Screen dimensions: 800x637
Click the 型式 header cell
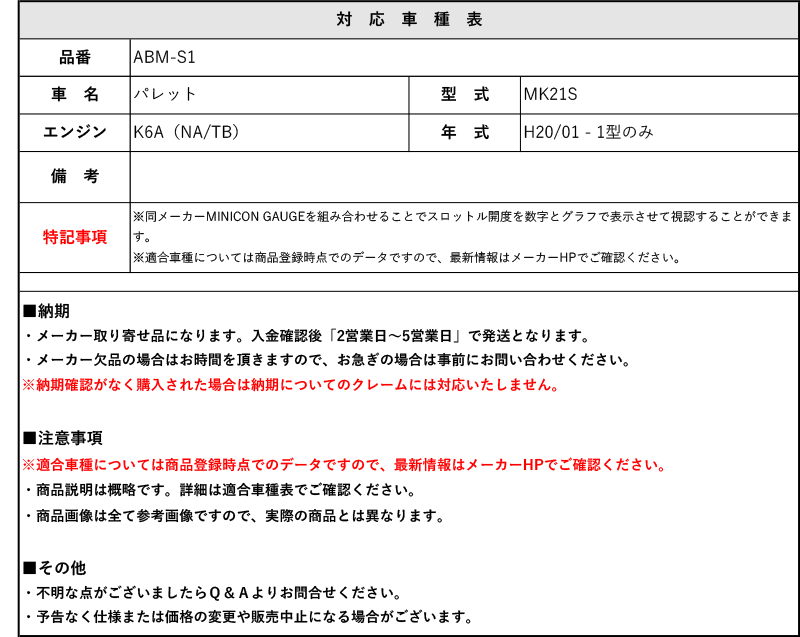point(465,95)
